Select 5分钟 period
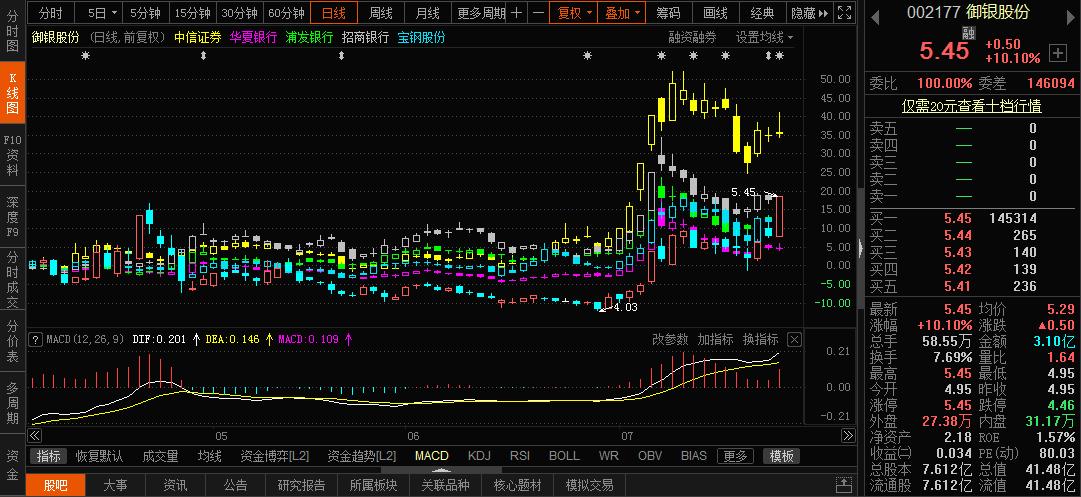The width and height of the screenshot is (1081, 497). click(147, 12)
